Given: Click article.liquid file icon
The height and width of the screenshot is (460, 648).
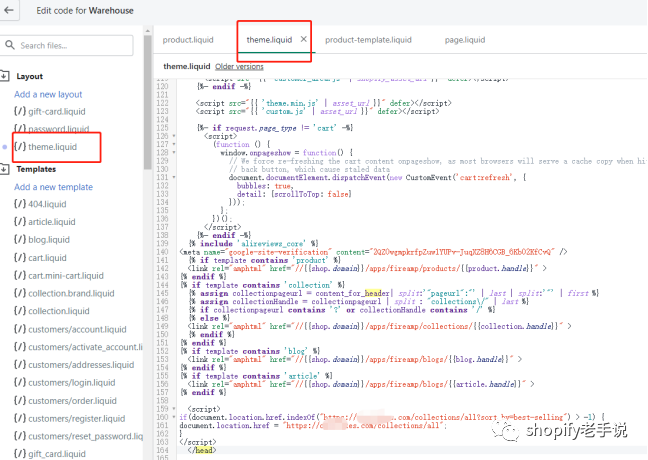Looking at the screenshot, I should click(20, 222).
